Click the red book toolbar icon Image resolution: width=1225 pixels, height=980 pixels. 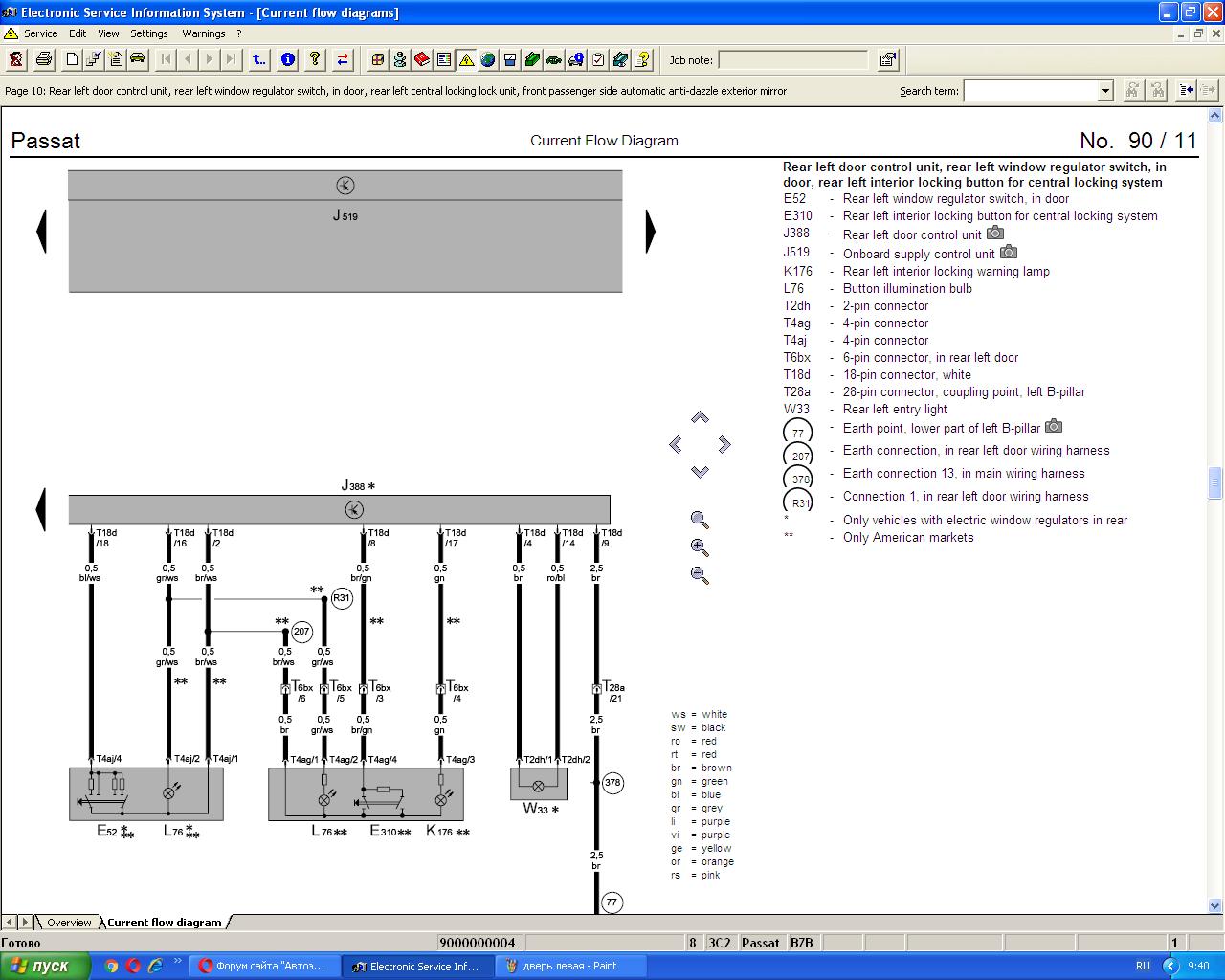click(422, 59)
